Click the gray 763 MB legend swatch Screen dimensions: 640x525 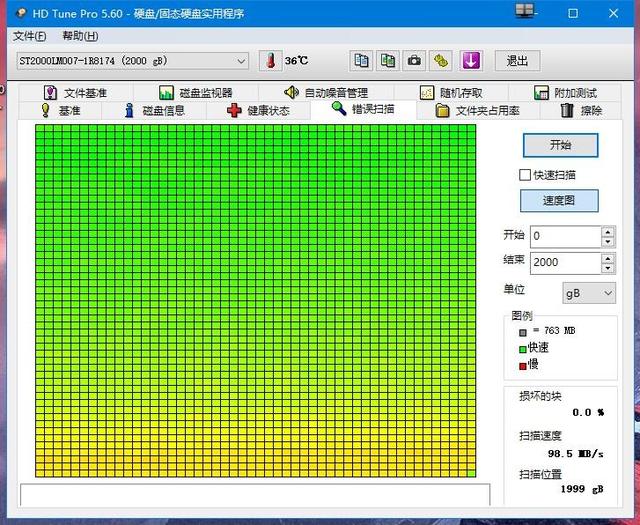point(523,332)
